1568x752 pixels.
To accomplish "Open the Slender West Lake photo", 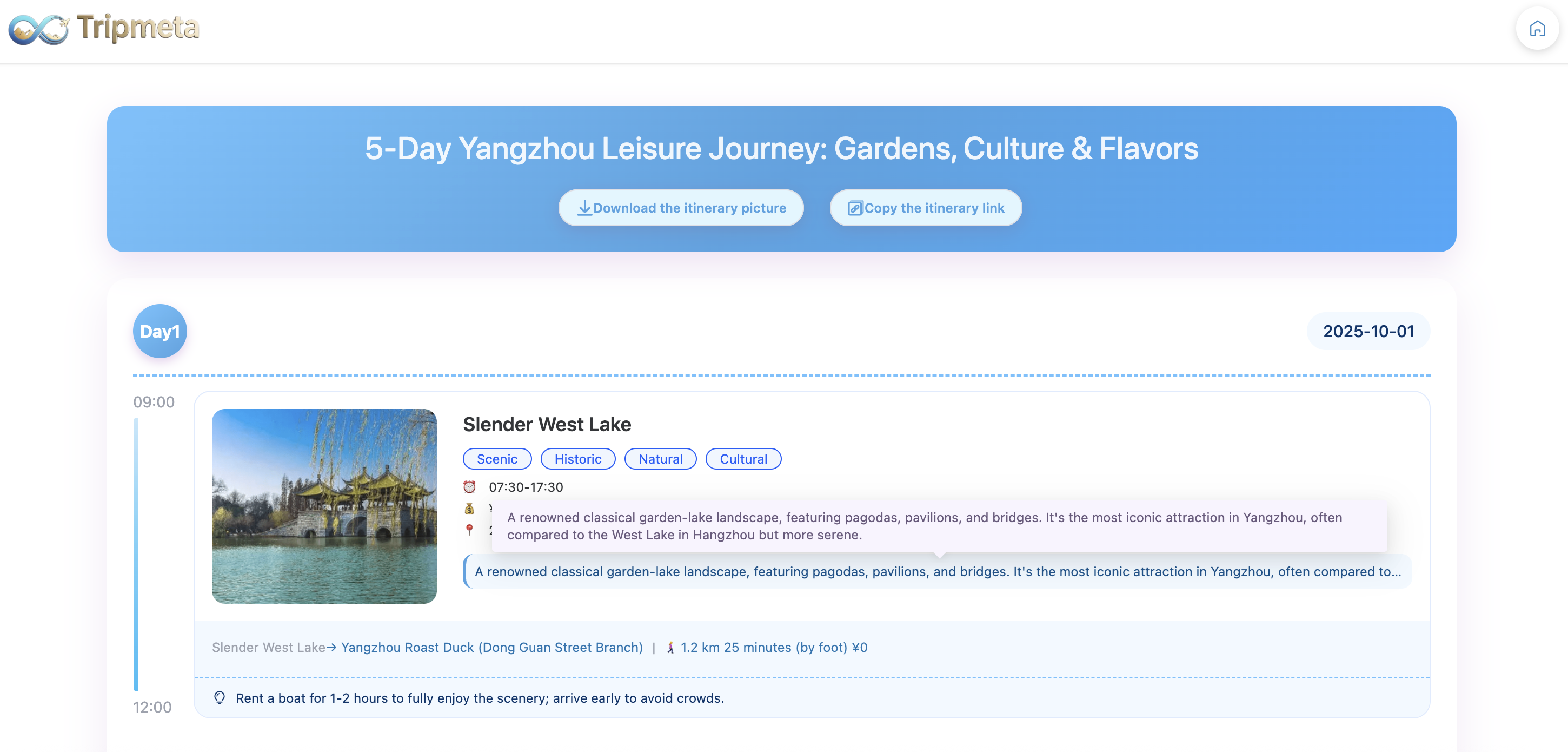I will tap(324, 506).
